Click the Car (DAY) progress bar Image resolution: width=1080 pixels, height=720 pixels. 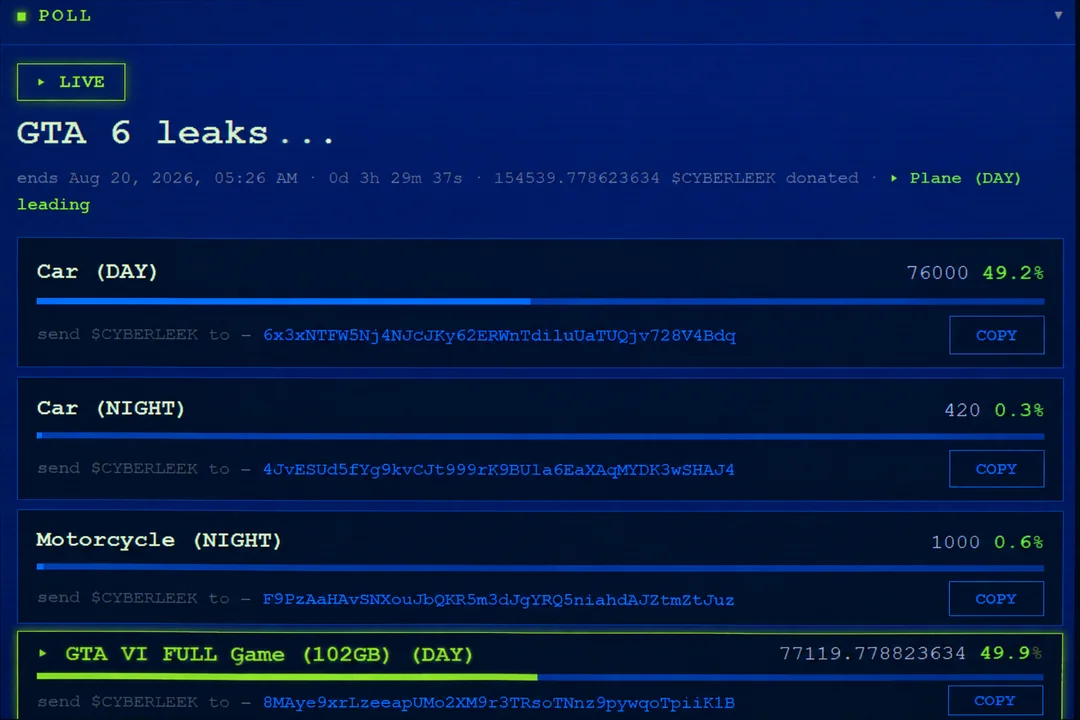pos(540,301)
